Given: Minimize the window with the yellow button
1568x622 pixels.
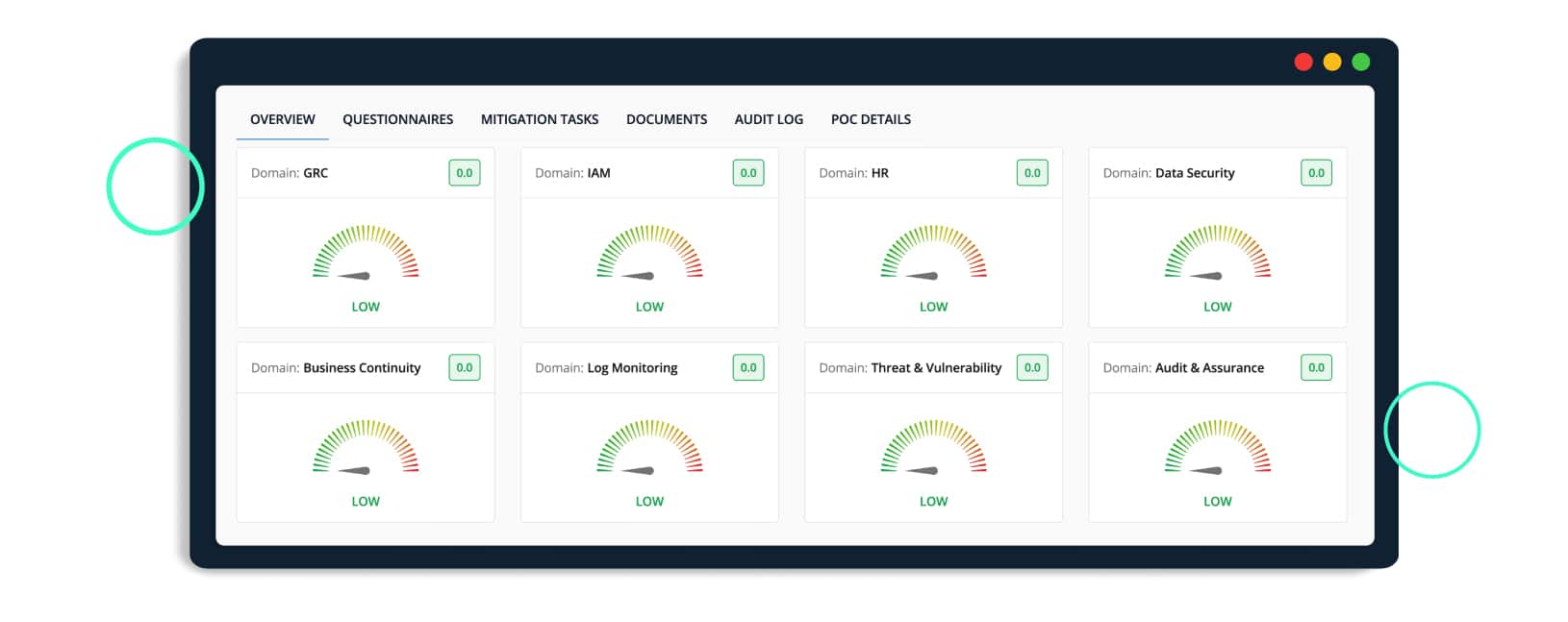Looking at the screenshot, I should click(x=1332, y=62).
